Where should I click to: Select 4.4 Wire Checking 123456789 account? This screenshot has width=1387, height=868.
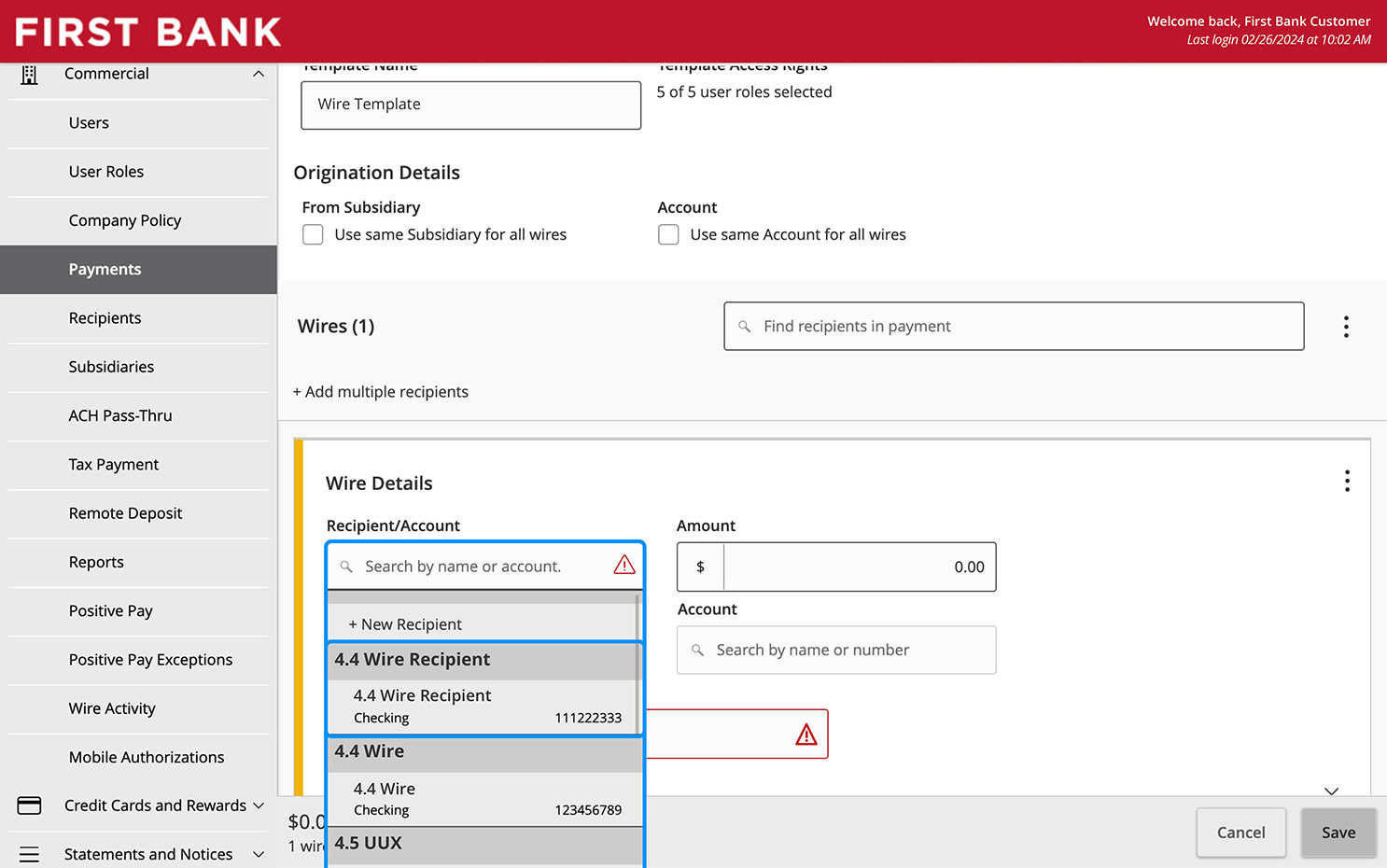click(x=485, y=799)
